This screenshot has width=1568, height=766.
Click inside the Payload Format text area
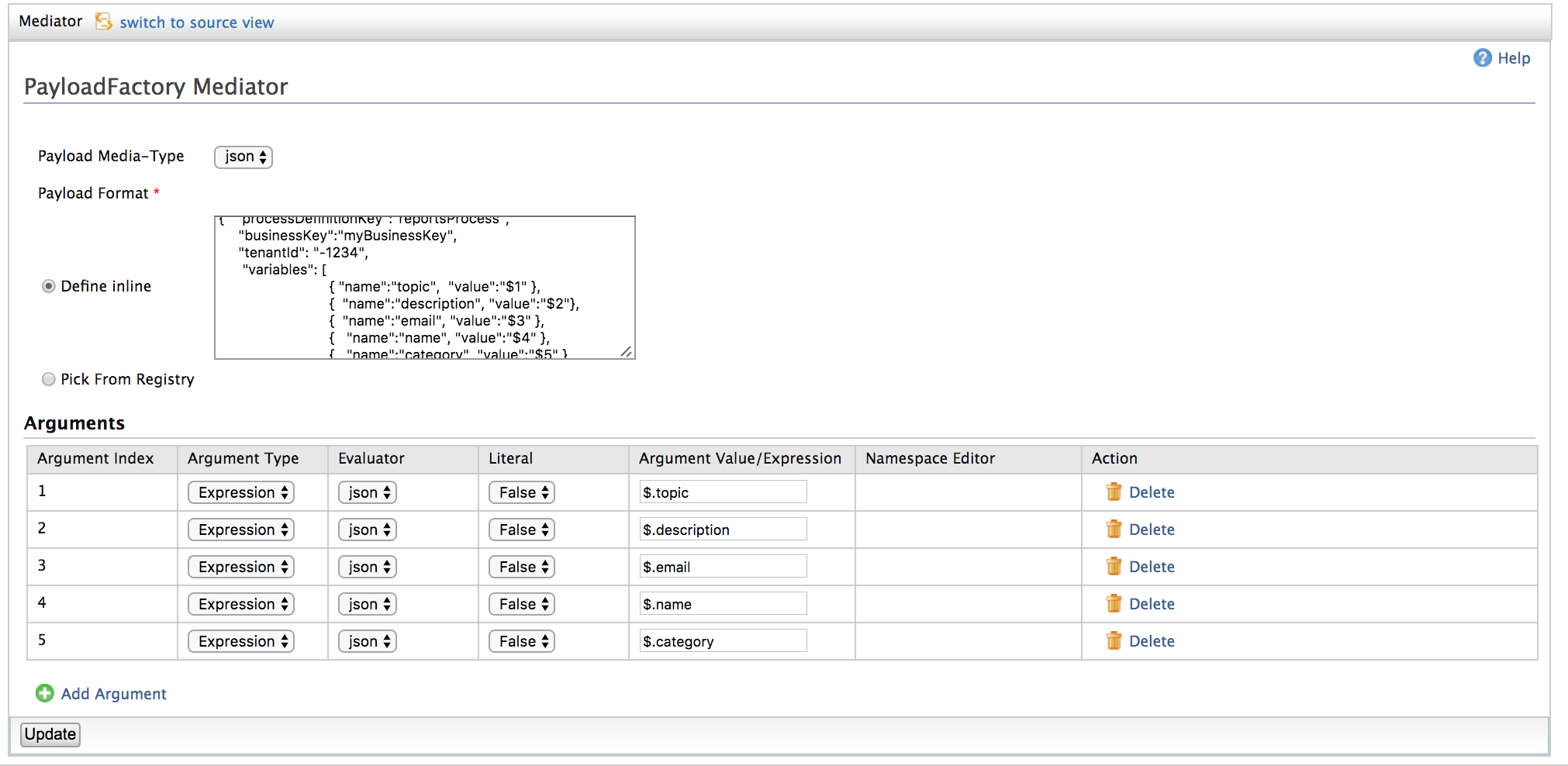pyautogui.click(x=424, y=287)
